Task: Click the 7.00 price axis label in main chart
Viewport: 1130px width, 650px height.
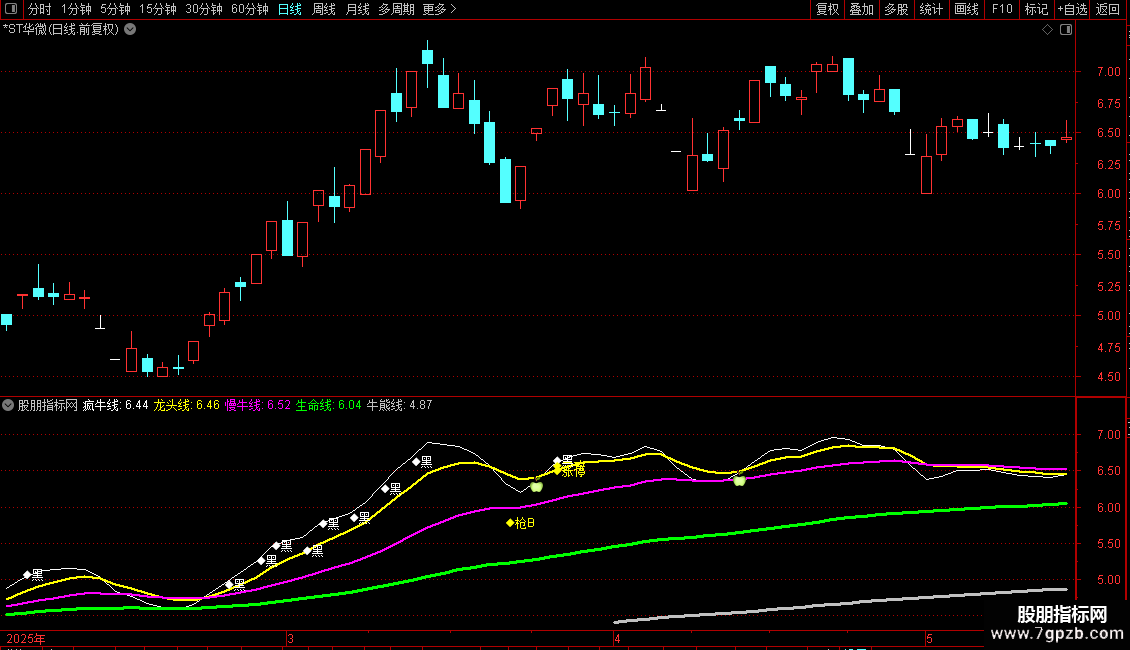Action: point(1108,71)
